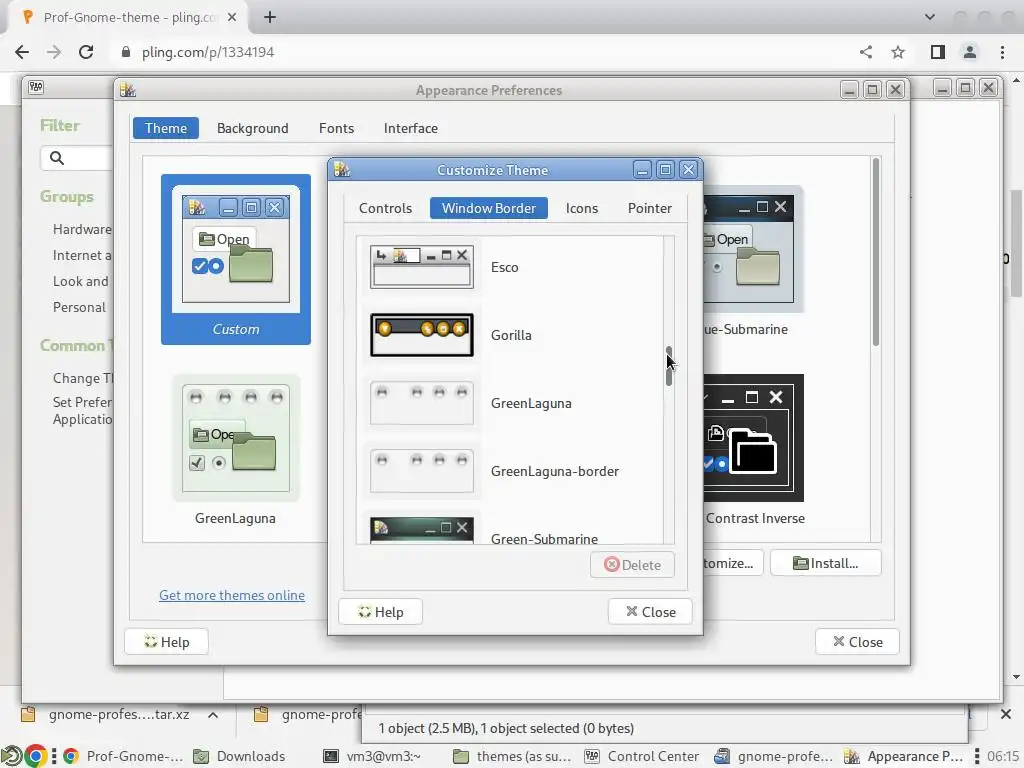Select the Esco window border thumbnail
The image size is (1024, 768).
(422, 267)
